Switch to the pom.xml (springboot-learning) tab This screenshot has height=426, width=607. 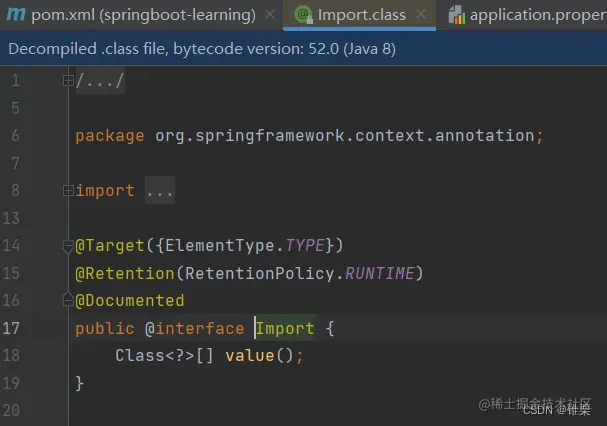143,15
